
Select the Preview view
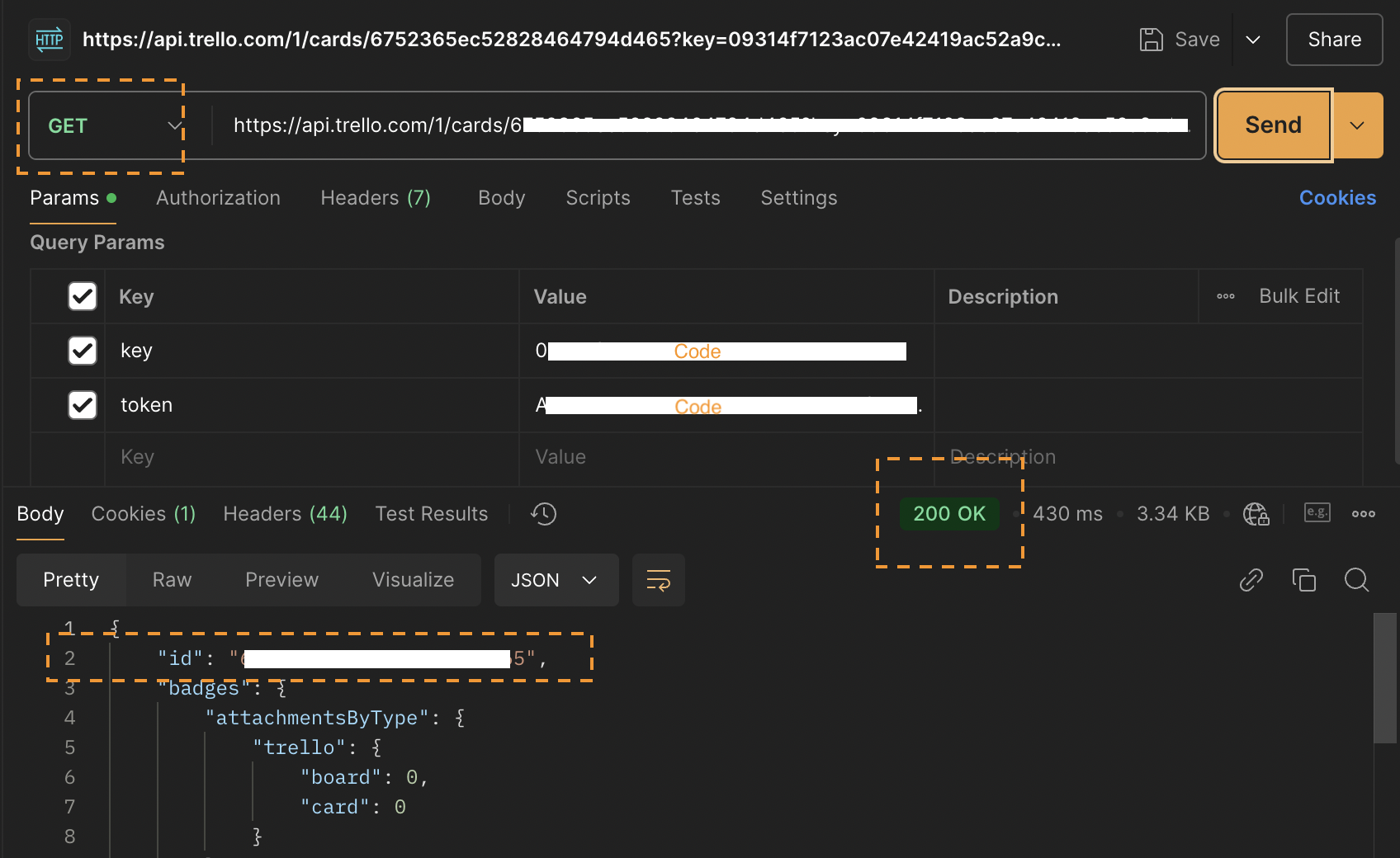[x=281, y=580]
